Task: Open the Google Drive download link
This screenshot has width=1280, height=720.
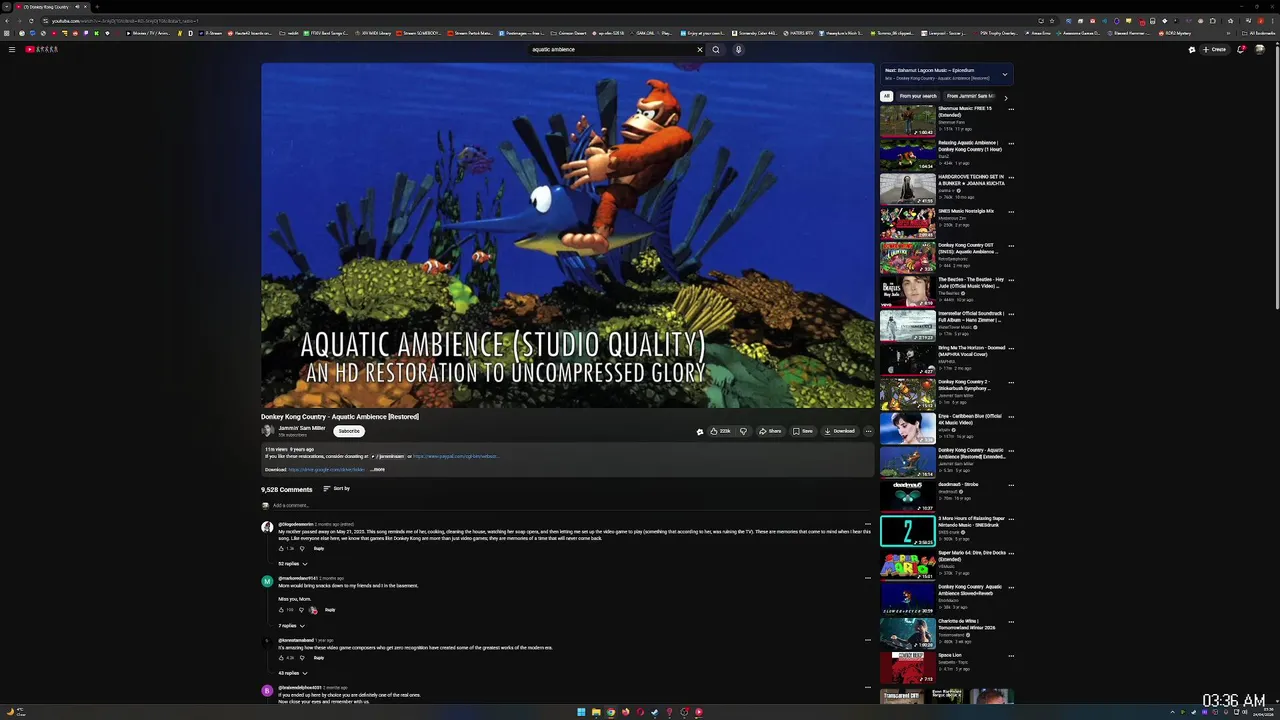Action: click(326, 469)
